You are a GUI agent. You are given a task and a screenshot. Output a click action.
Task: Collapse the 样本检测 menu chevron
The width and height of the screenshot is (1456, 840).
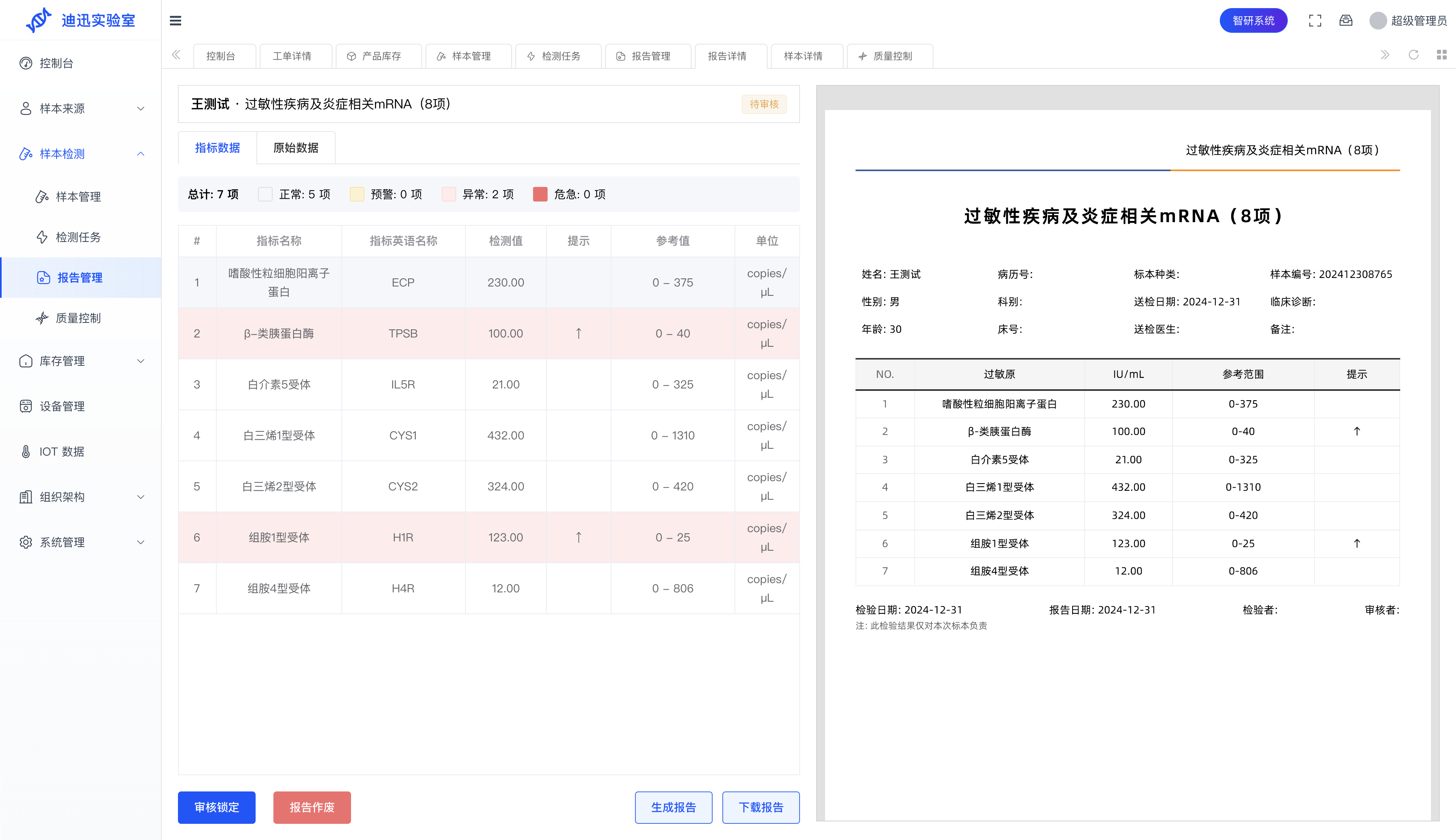(141, 153)
